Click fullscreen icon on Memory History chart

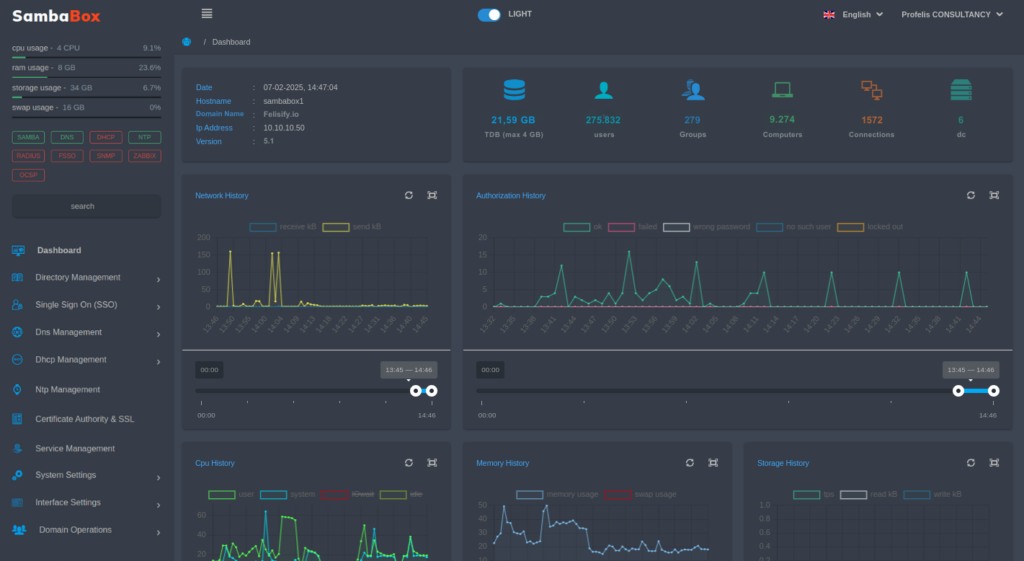pyautogui.click(x=713, y=463)
